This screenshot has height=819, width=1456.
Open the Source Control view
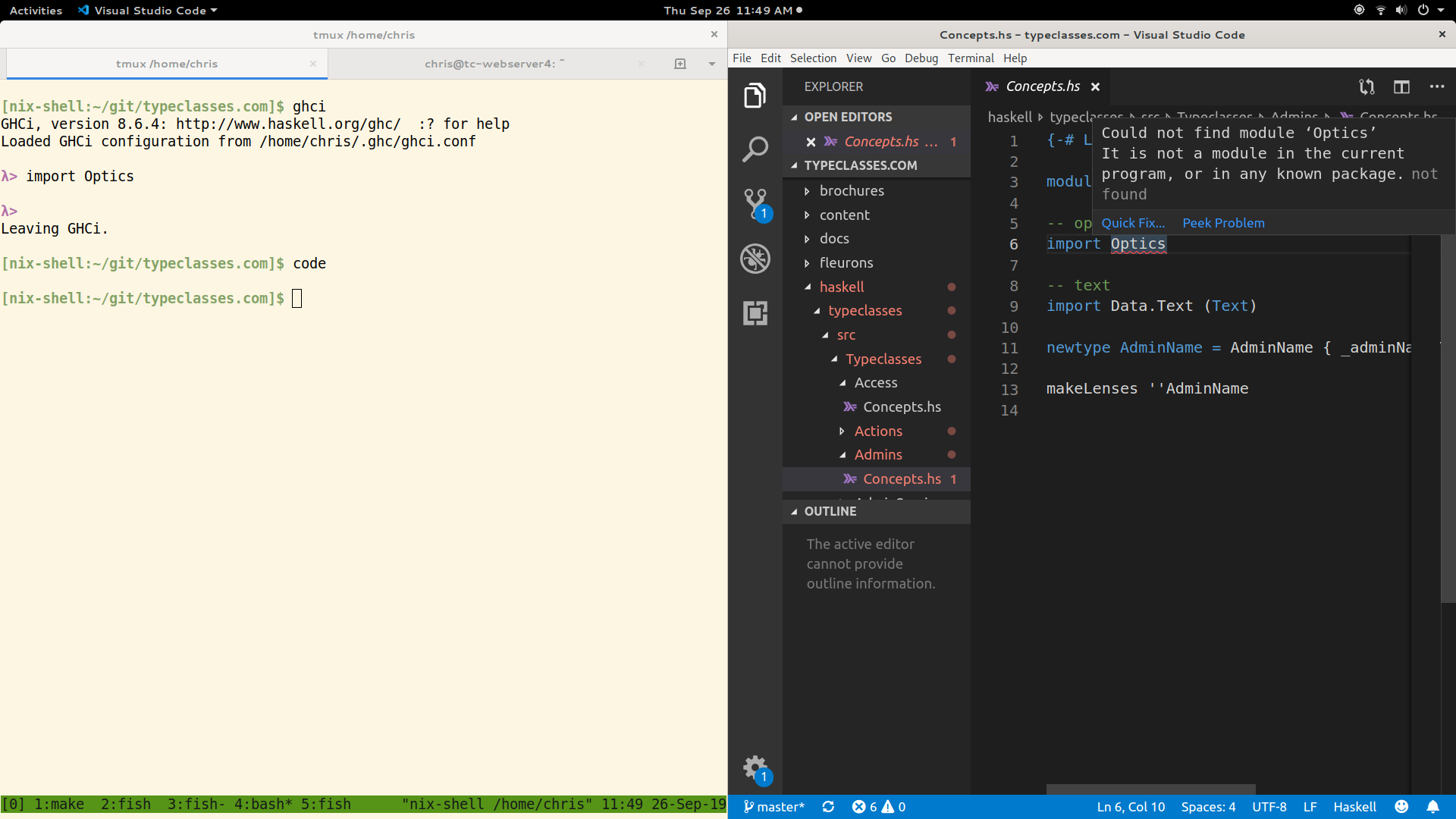[x=756, y=205]
